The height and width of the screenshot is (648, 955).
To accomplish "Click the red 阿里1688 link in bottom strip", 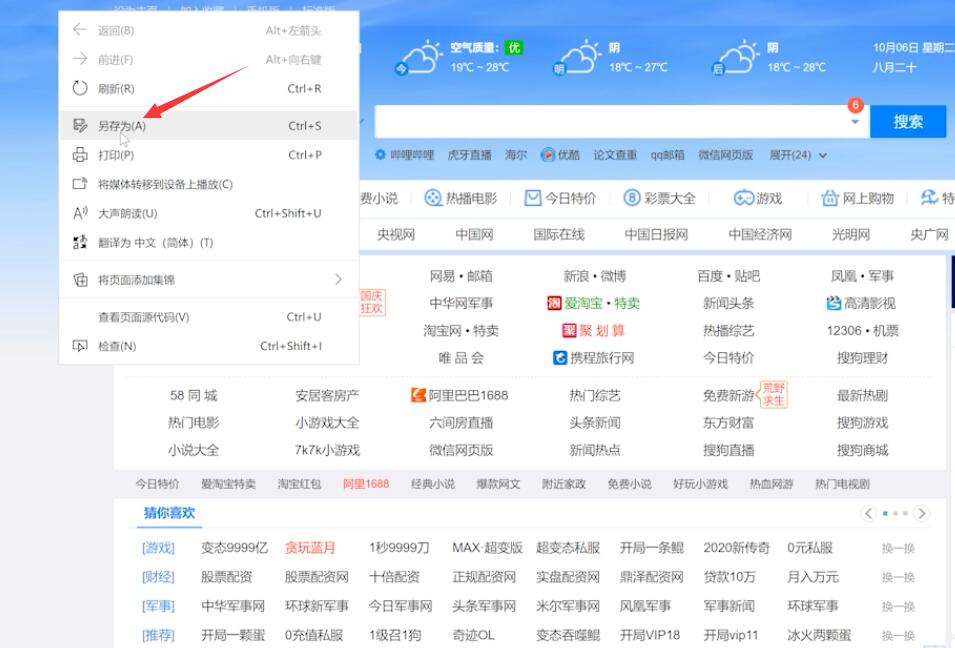I will coord(365,484).
